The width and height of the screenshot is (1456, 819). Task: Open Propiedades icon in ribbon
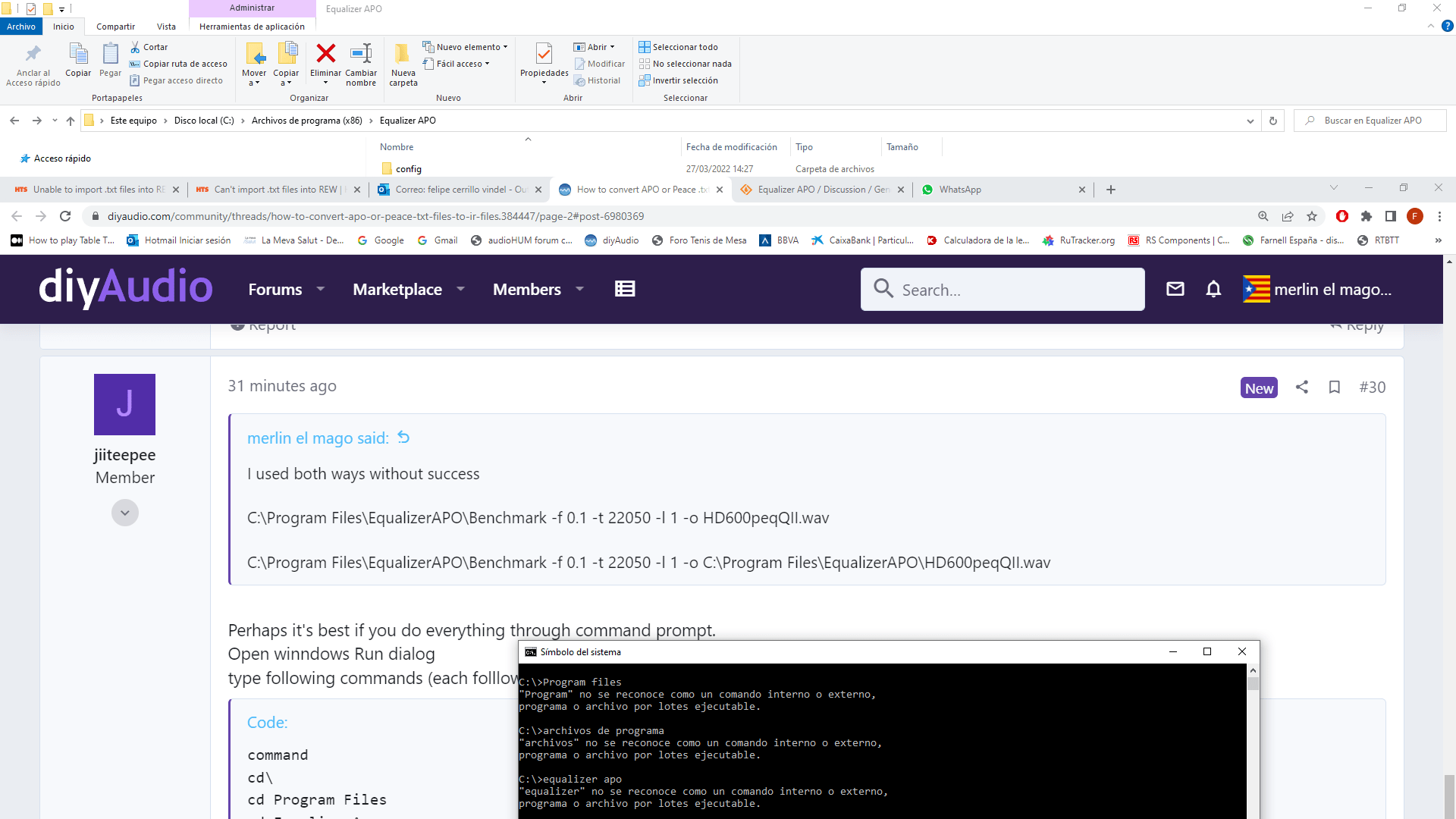pos(544,53)
